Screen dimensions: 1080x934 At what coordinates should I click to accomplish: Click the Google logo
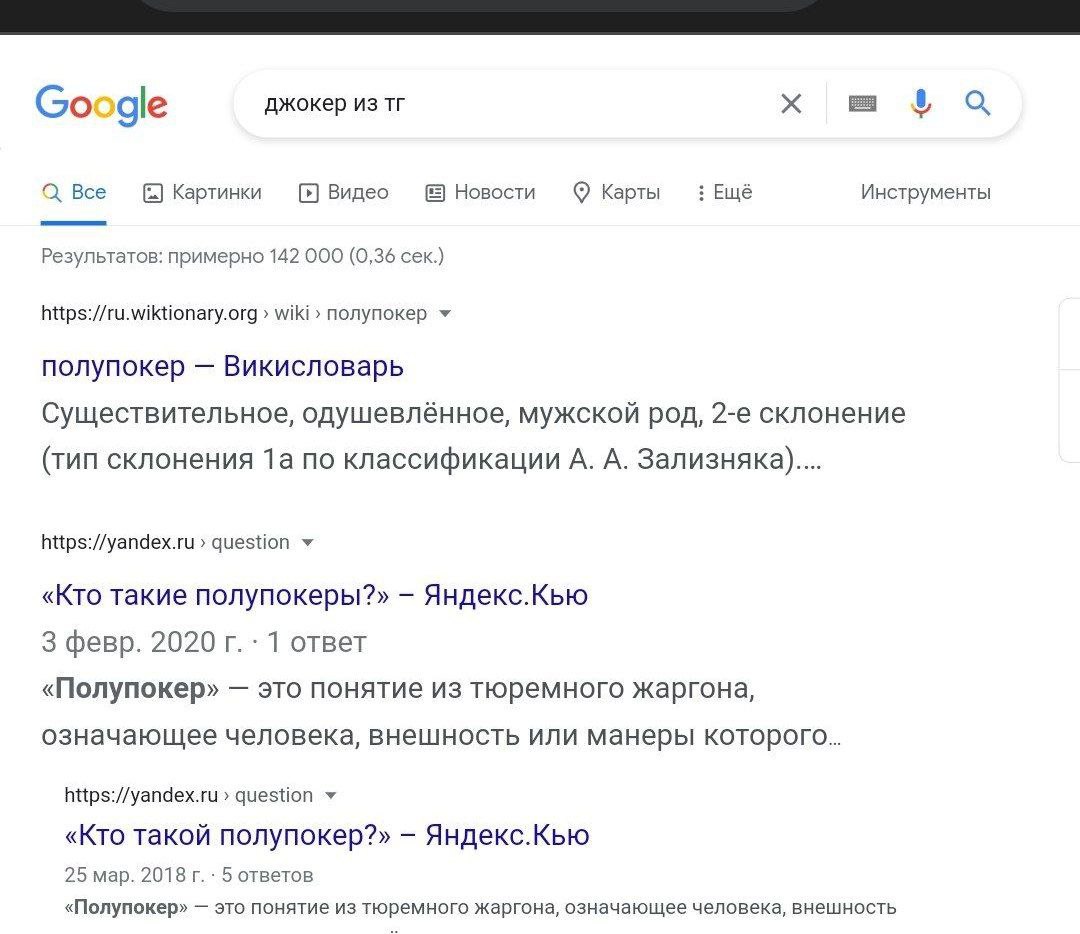pos(101,105)
